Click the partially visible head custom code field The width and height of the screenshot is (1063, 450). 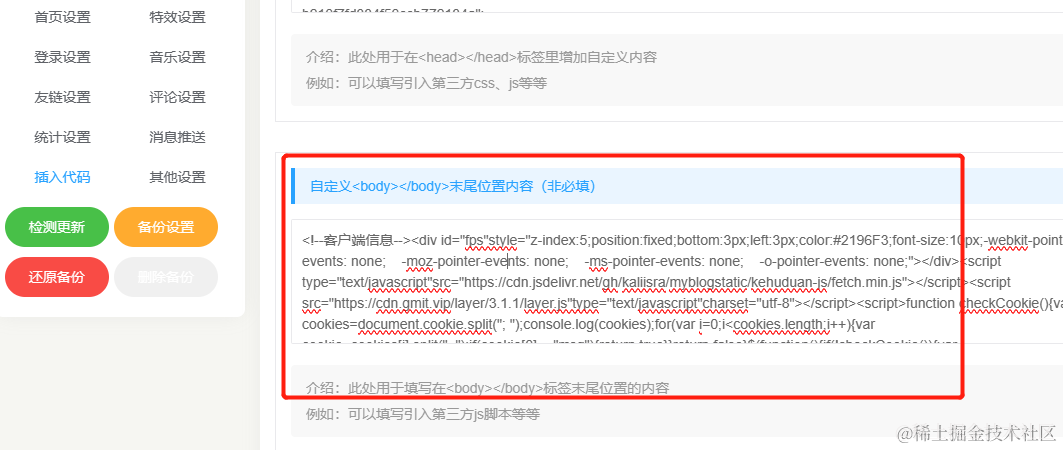677,6
